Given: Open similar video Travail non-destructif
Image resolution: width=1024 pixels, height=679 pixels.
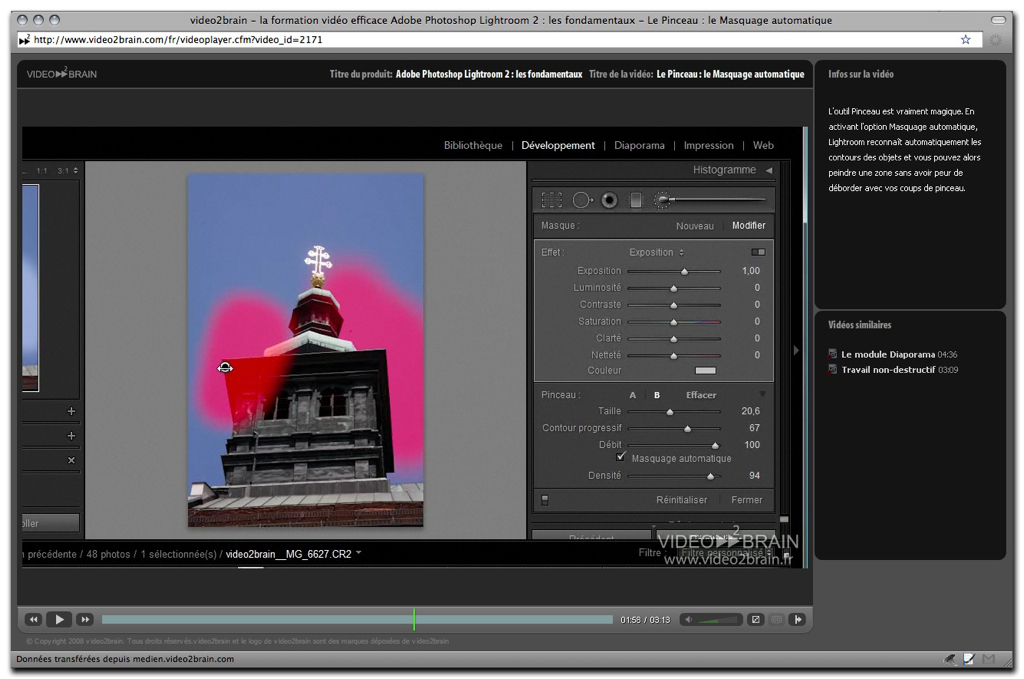Looking at the screenshot, I should [x=888, y=370].
